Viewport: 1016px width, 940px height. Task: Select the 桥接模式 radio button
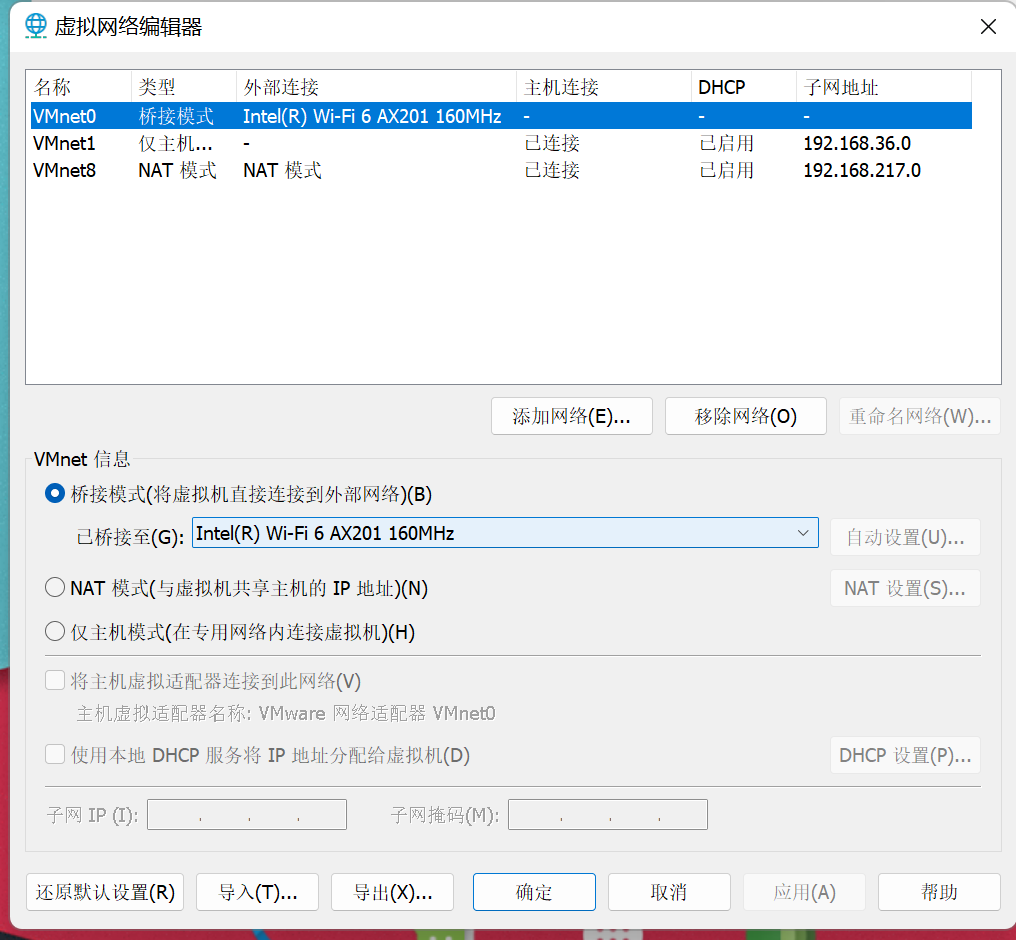click(55, 493)
